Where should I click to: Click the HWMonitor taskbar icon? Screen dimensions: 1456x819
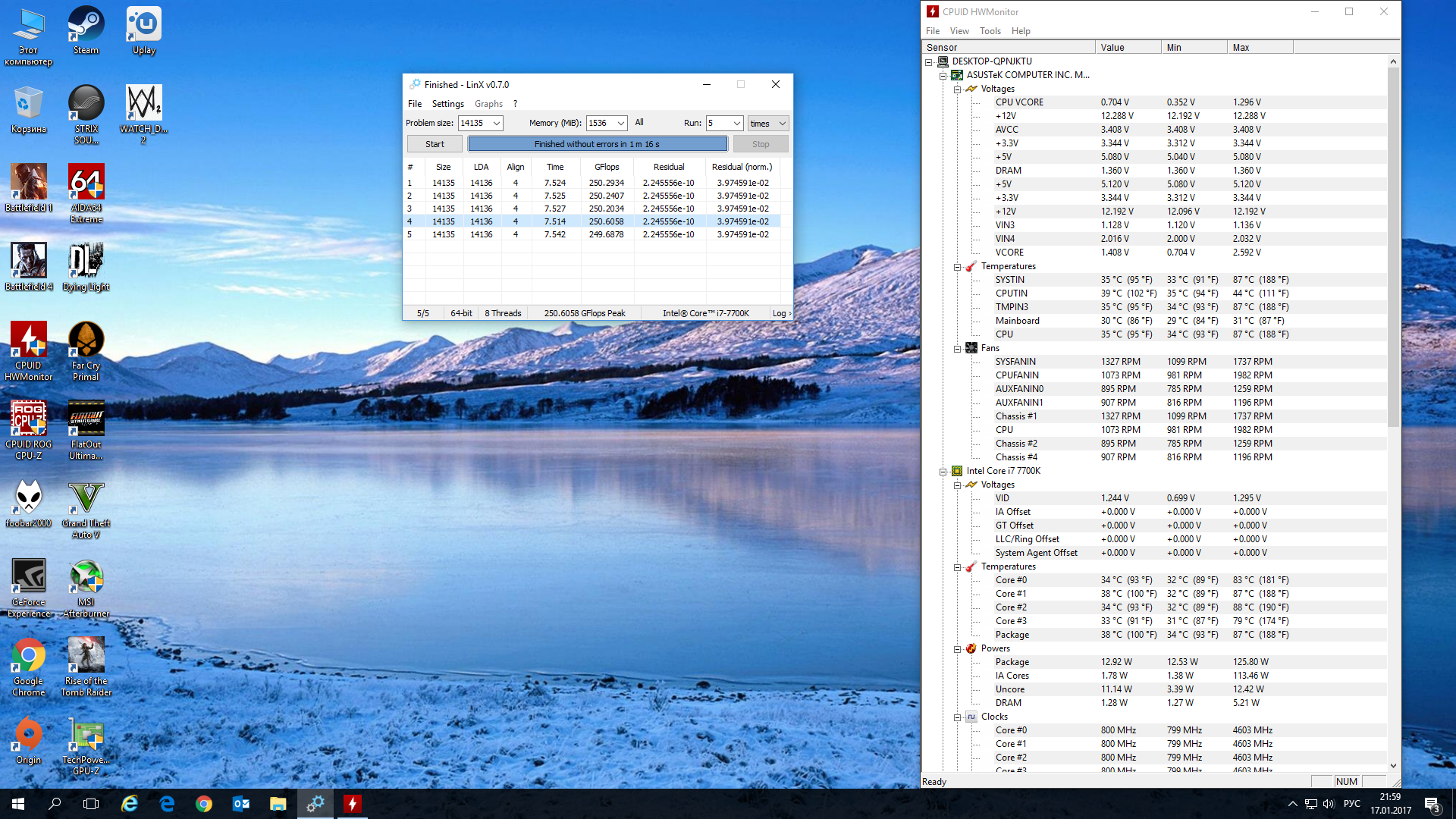[x=353, y=804]
